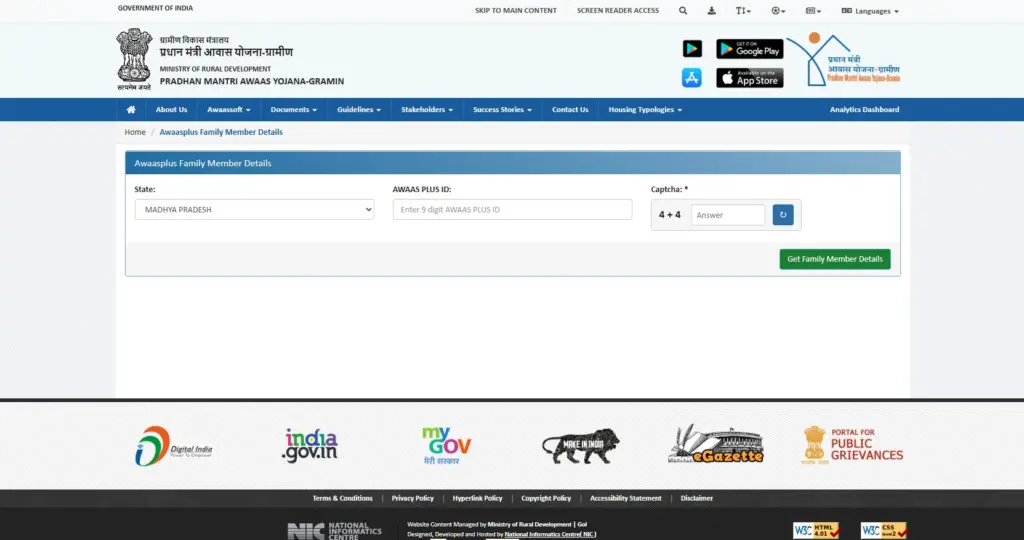Open Copyright Policy footer link
Image resolution: width=1024 pixels, height=540 pixels.
tap(546, 498)
